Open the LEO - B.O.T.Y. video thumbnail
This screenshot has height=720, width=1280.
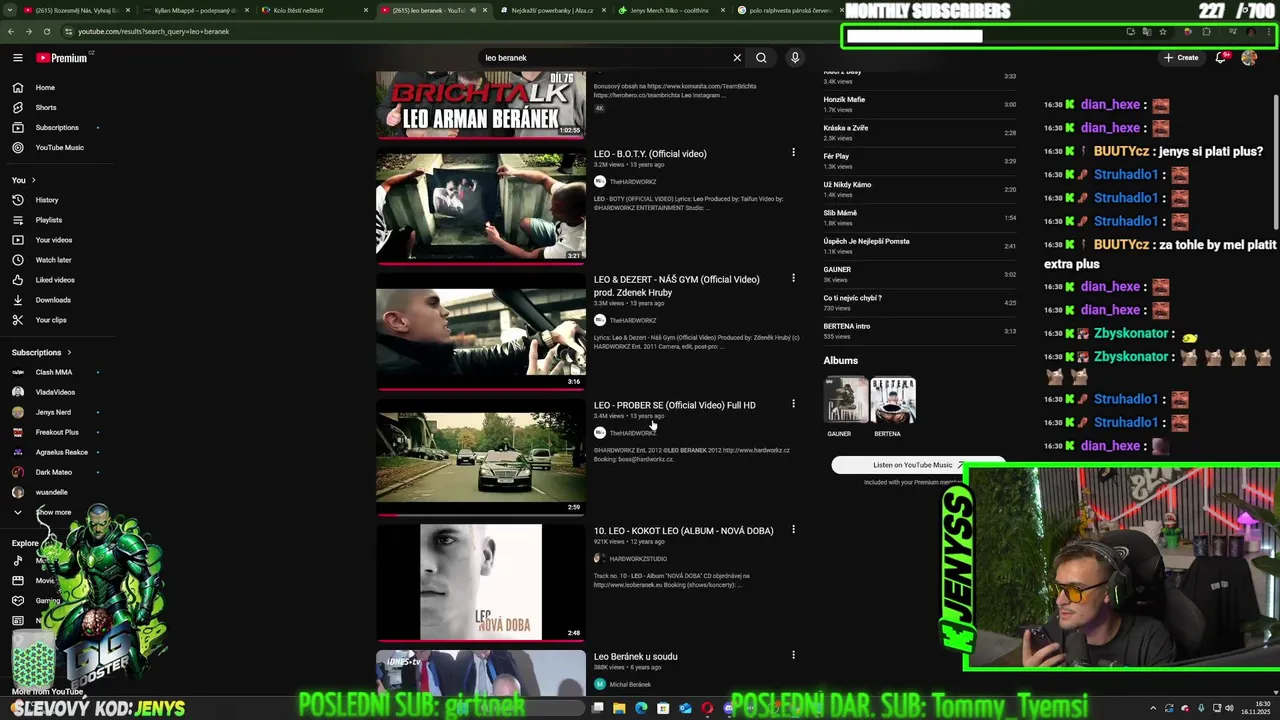coord(481,205)
